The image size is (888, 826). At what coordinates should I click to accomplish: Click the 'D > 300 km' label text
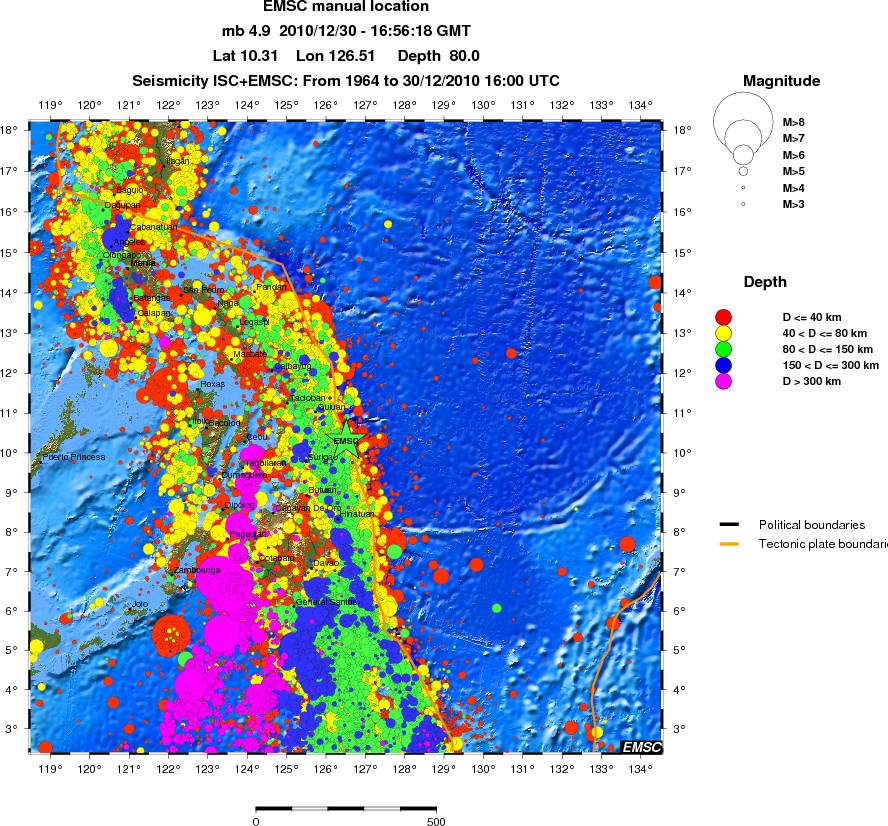(x=812, y=381)
